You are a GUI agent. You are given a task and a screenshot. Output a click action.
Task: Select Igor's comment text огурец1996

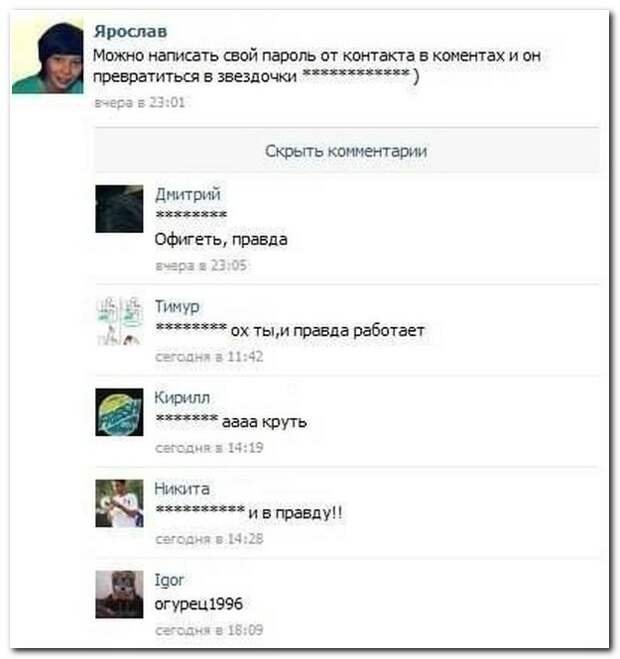click(198, 604)
